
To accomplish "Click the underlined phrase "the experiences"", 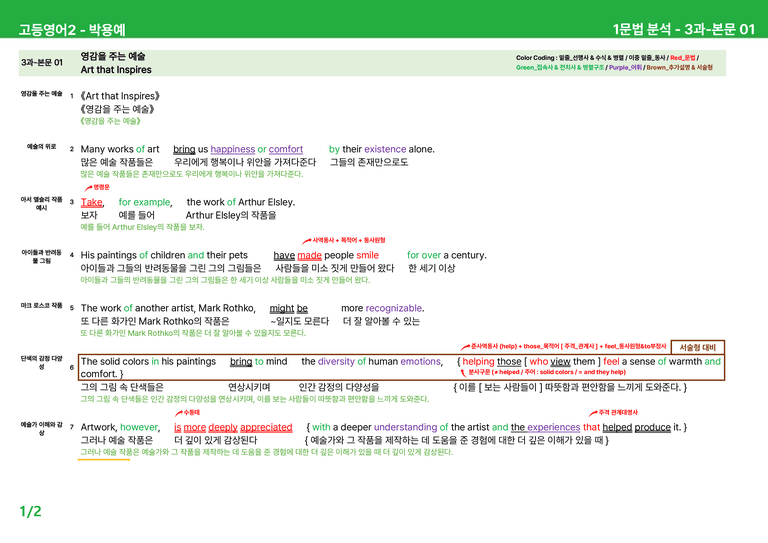I will point(546,427).
